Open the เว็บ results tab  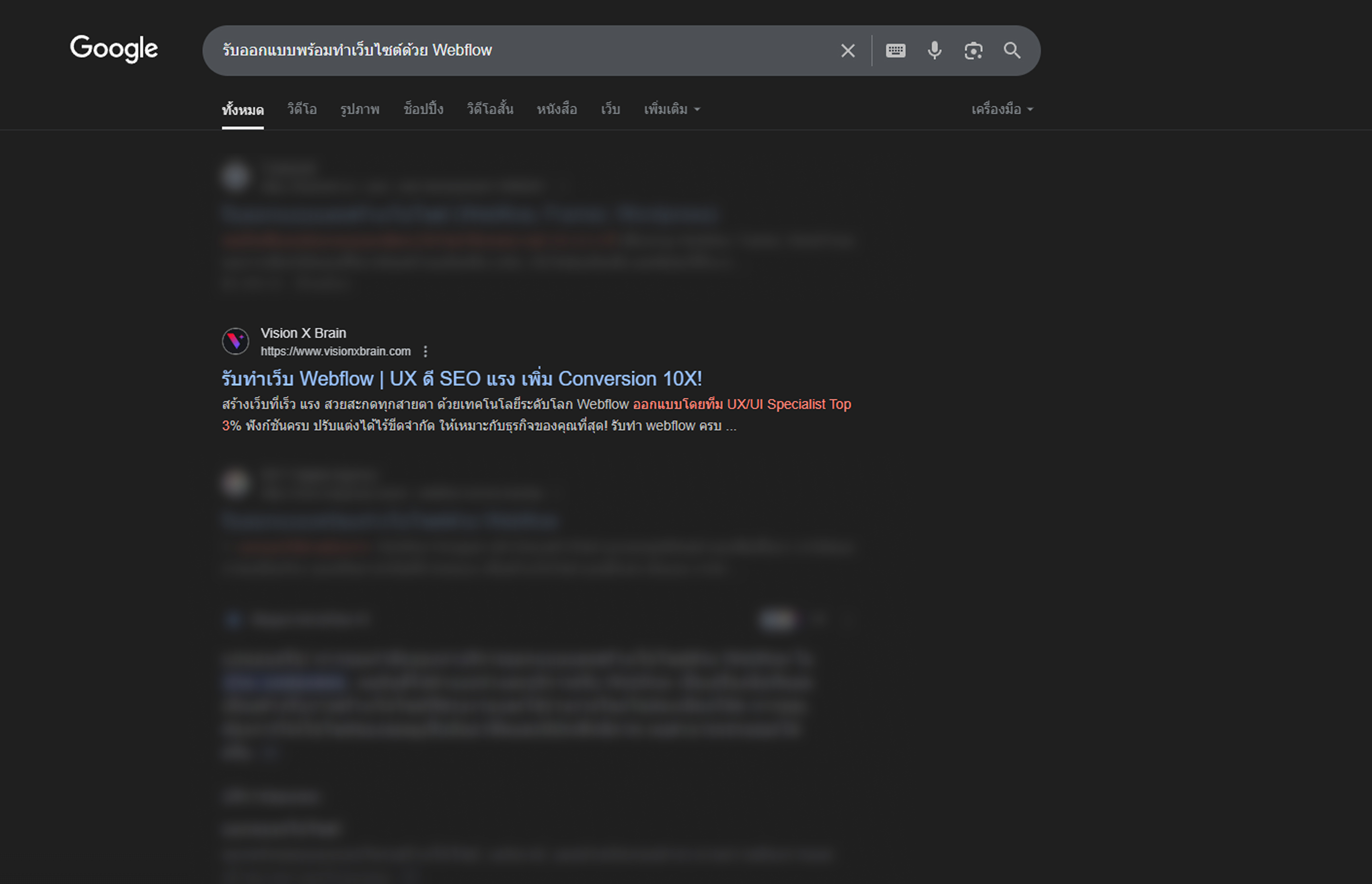coord(610,109)
